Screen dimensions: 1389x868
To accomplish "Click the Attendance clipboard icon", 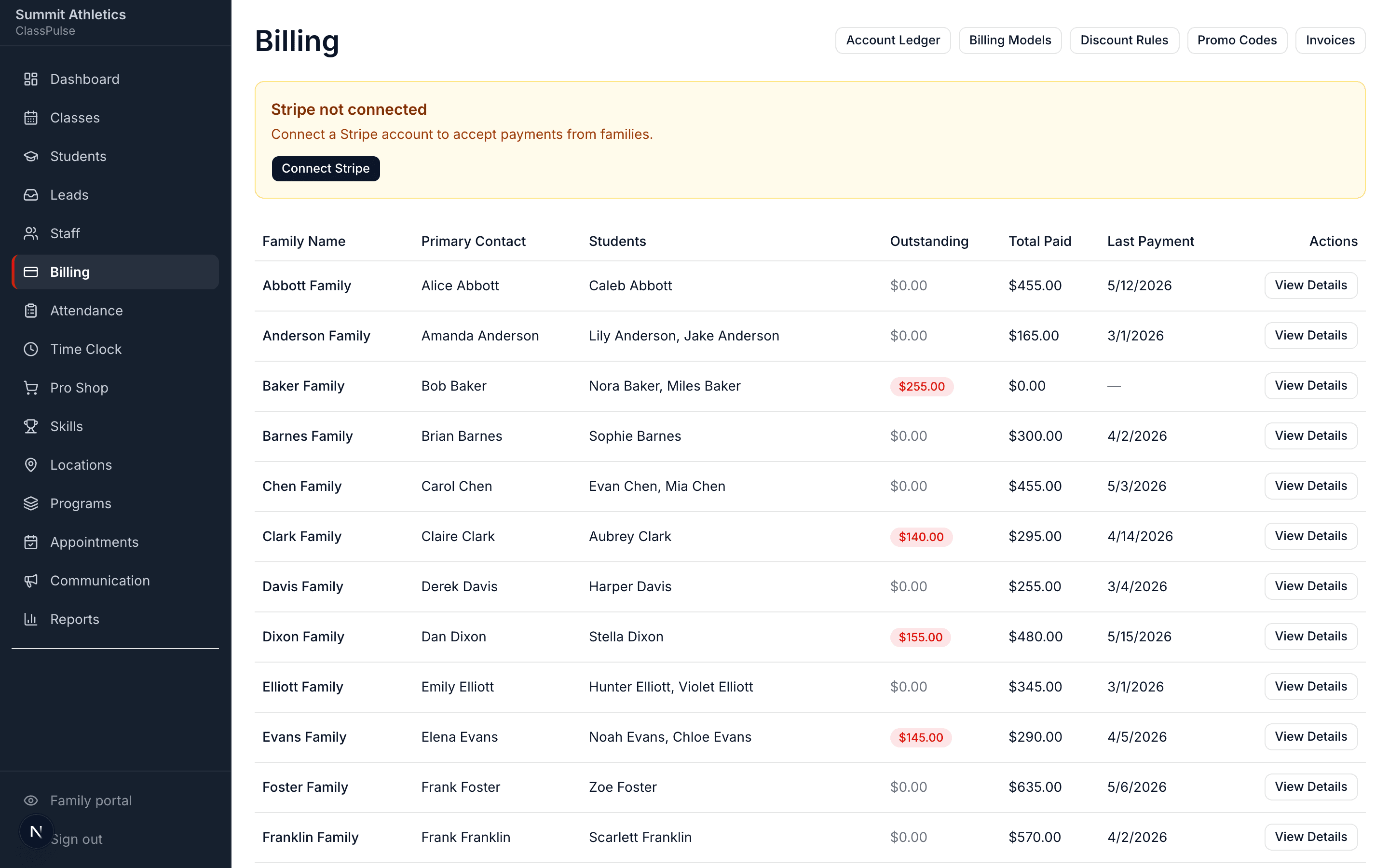I will [31, 311].
